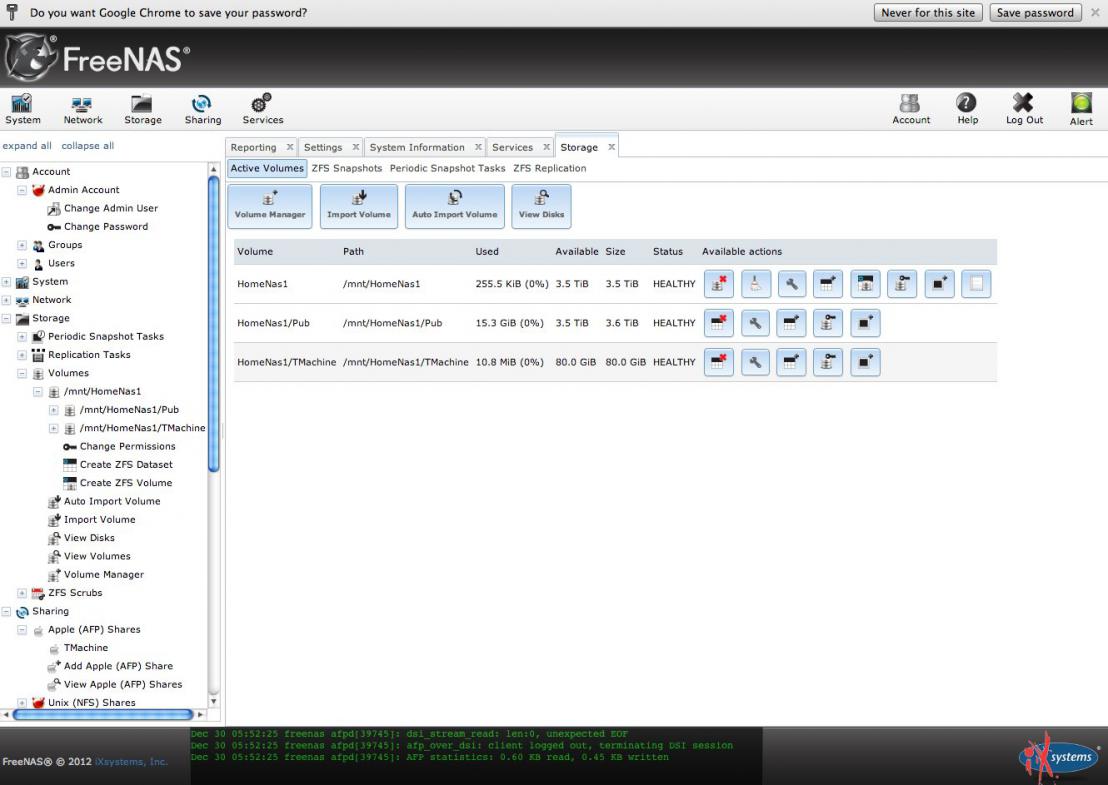1108x785 pixels.
Task: Create dataset under HomeNas1/TMachine row
Action: (x=791, y=362)
